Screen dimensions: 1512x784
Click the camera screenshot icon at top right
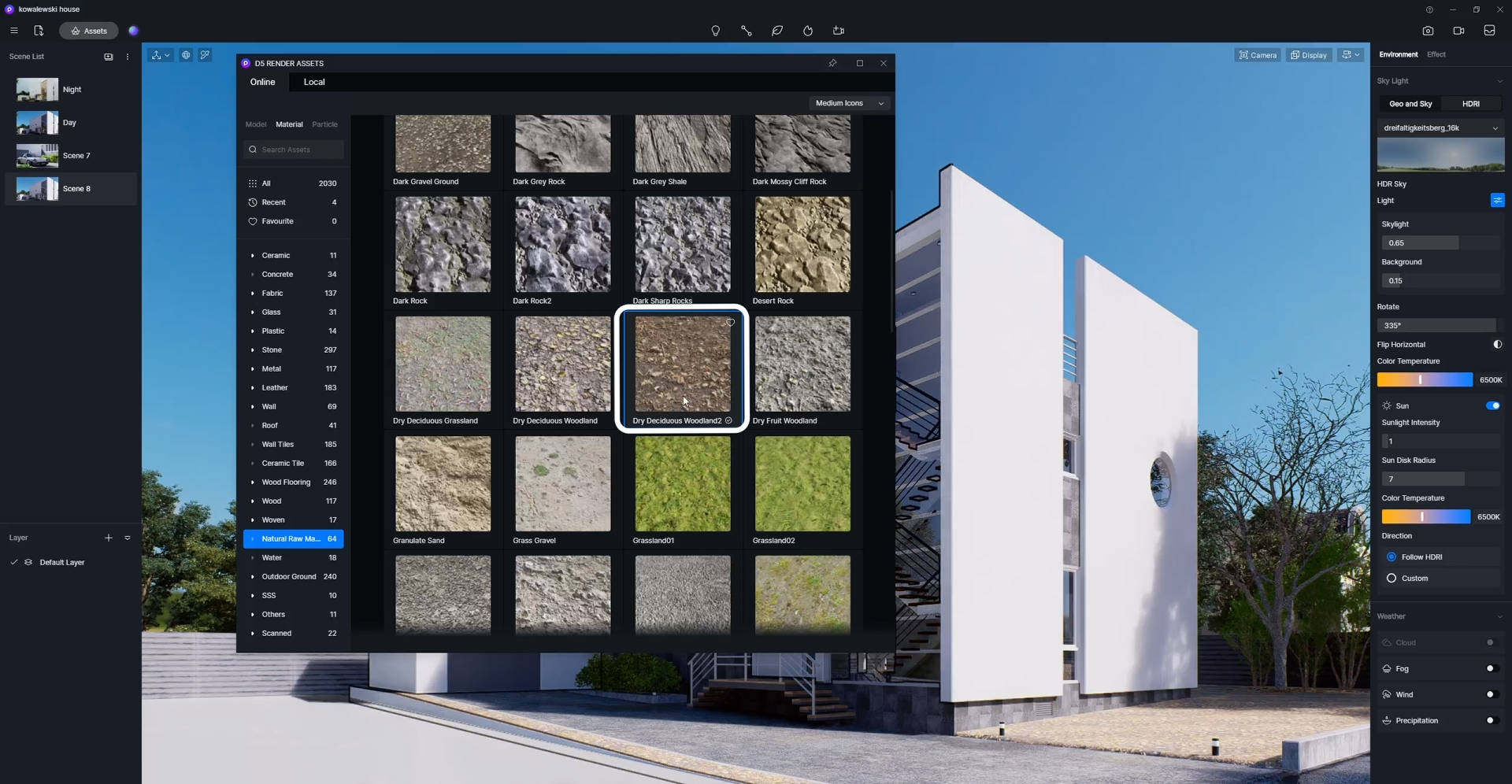click(x=1428, y=31)
